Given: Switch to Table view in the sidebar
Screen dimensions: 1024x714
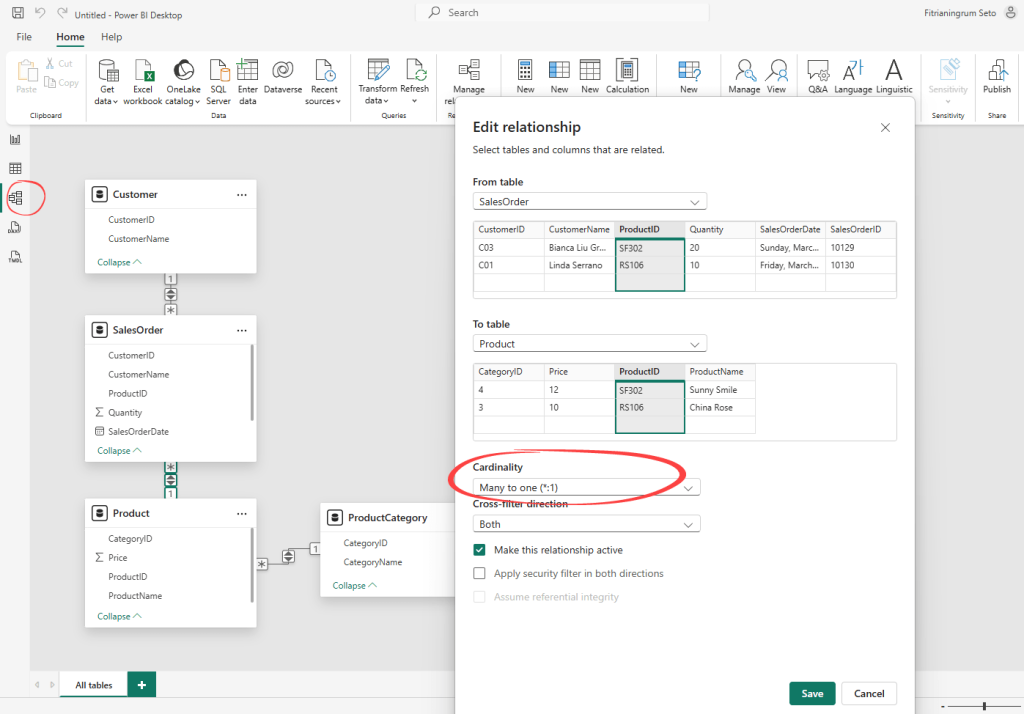Looking at the screenshot, I should coord(14,168).
